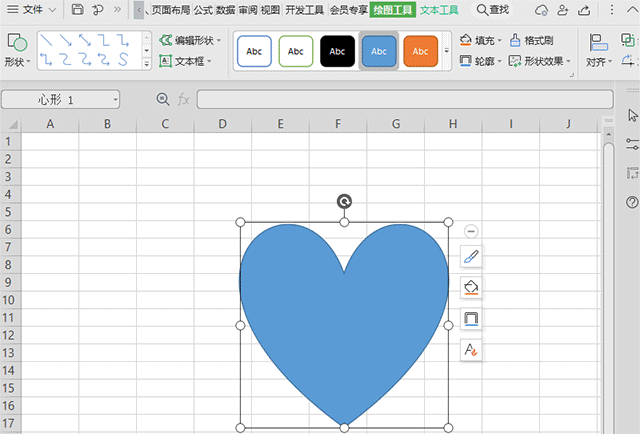Viewport: 640px width, 434px height.
Task: Collapse the floating toolbar with minus button
Action: pos(471,231)
